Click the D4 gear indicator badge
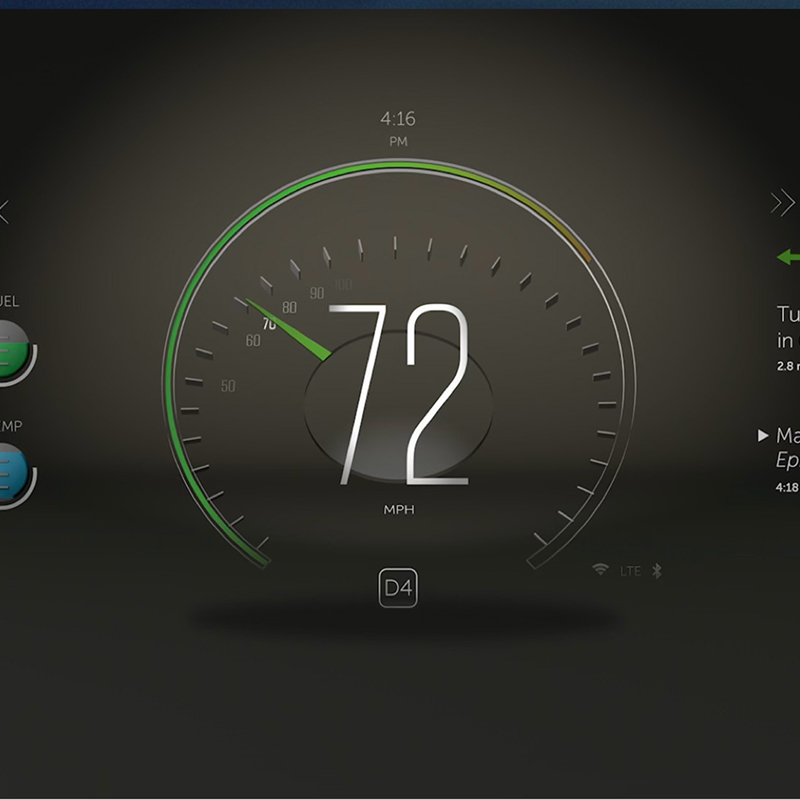 [x=398, y=588]
